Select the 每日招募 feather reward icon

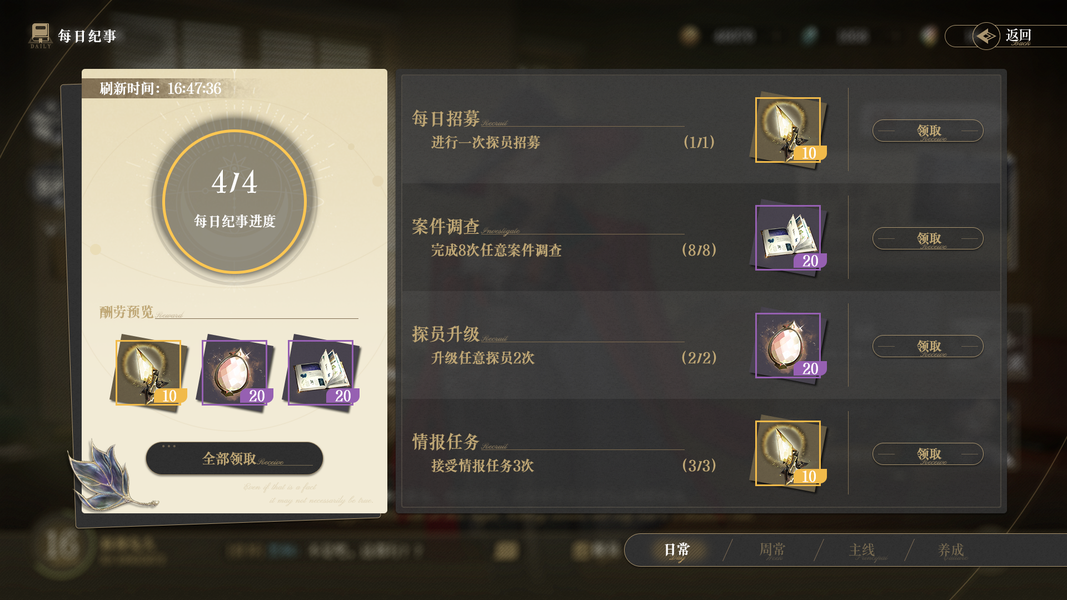tap(789, 130)
